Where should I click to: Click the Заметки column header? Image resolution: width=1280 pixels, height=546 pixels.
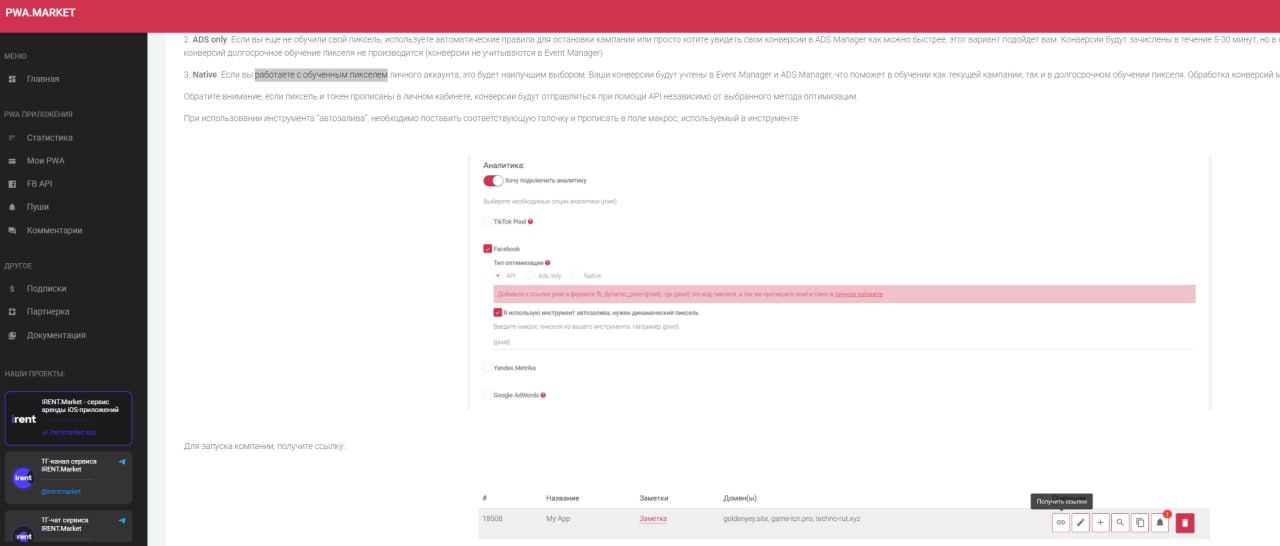pyautogui.click(x=653, y=498)
